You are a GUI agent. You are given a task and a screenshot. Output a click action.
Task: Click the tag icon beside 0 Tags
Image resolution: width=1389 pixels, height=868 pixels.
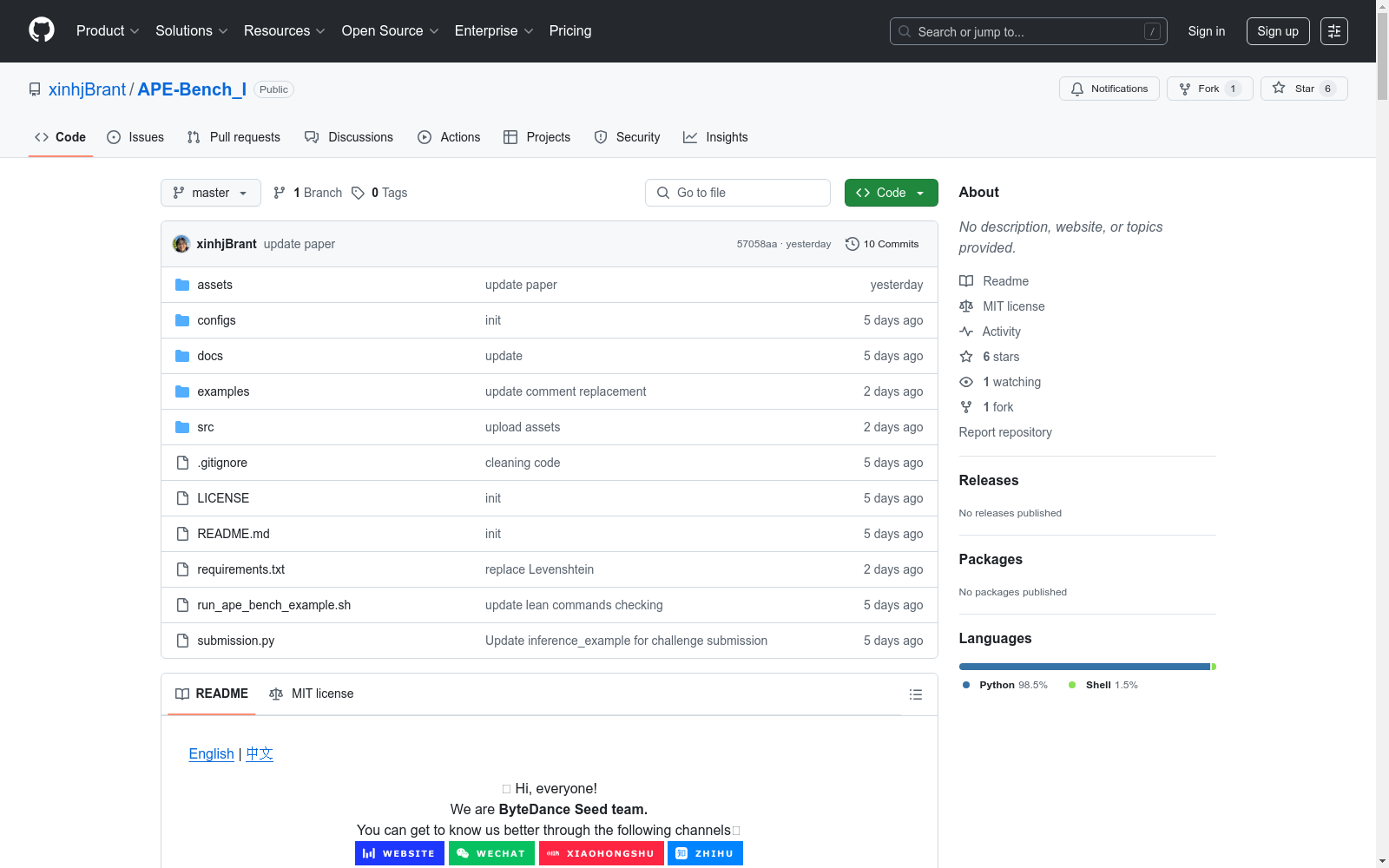358,193
